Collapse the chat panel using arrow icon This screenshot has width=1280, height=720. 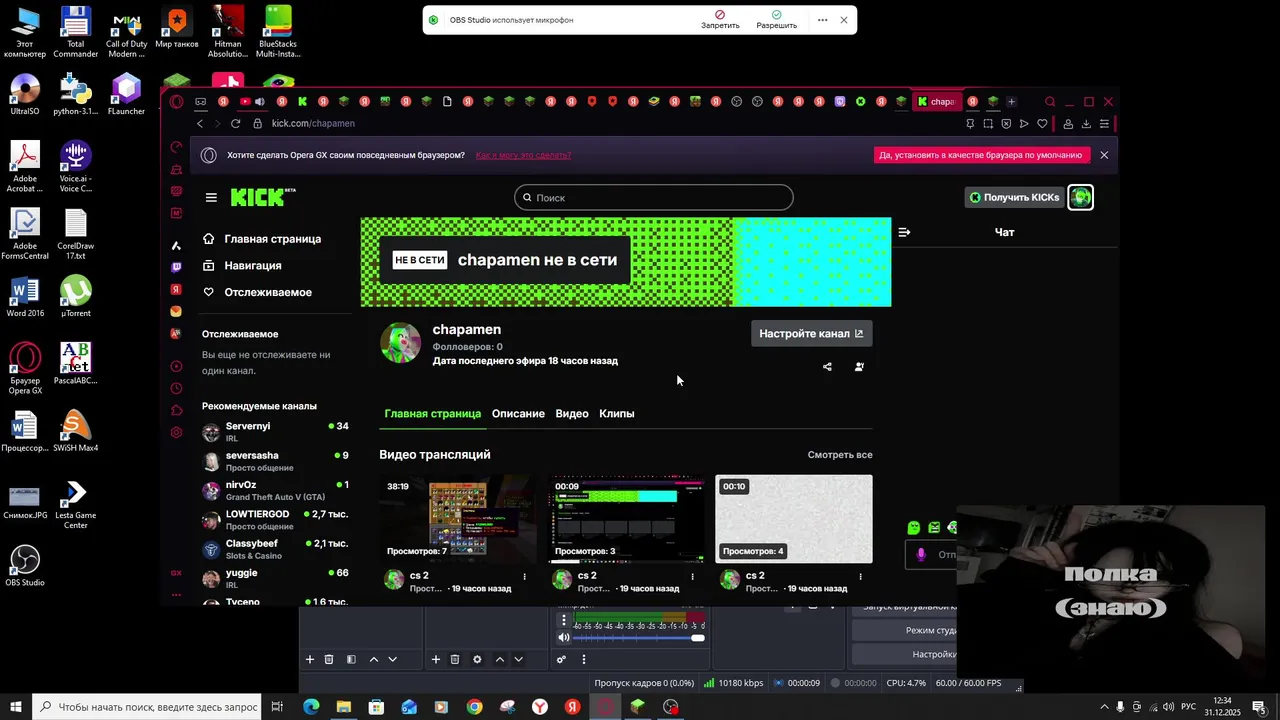point(904,232)
